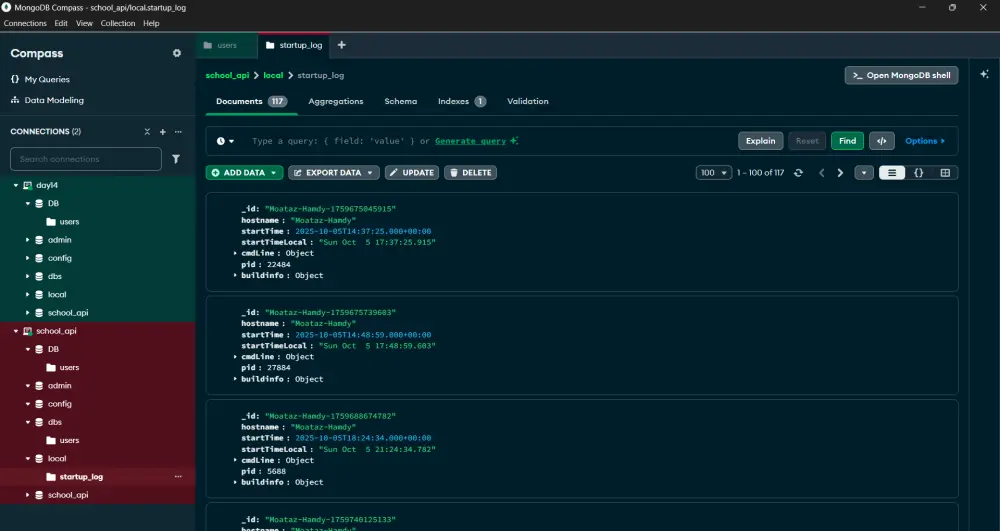
Task: Click the DELETE button
Action: [471, 173]
